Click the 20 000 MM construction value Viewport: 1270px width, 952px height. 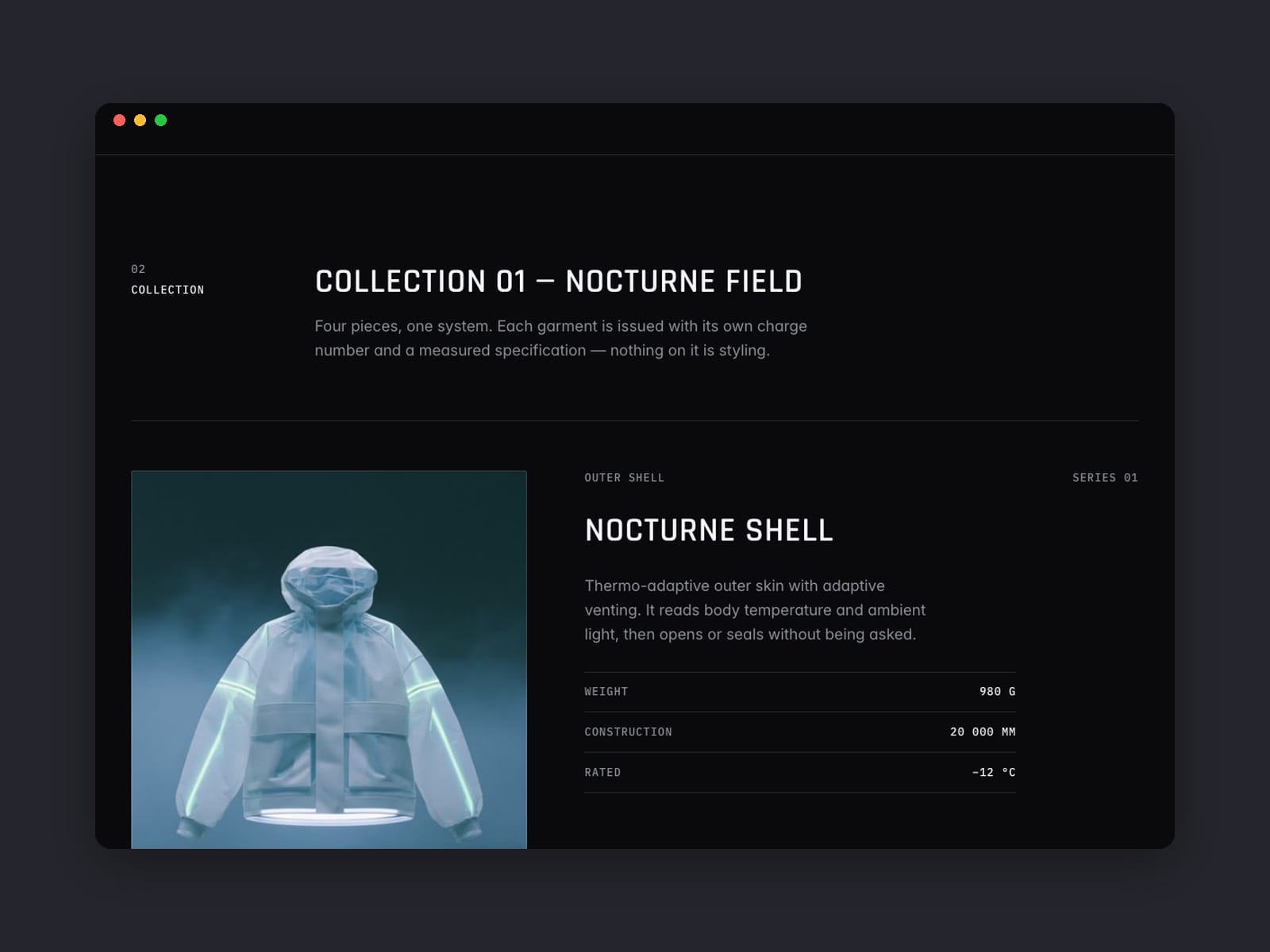tap(983, 732)
